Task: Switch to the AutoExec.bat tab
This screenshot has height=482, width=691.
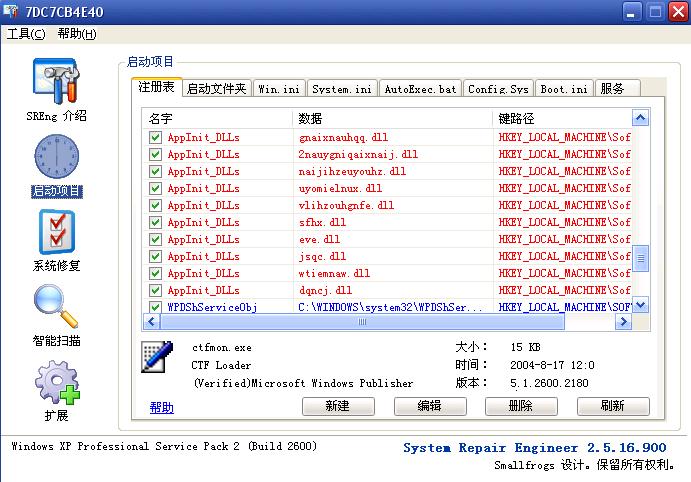Action: 420,89
